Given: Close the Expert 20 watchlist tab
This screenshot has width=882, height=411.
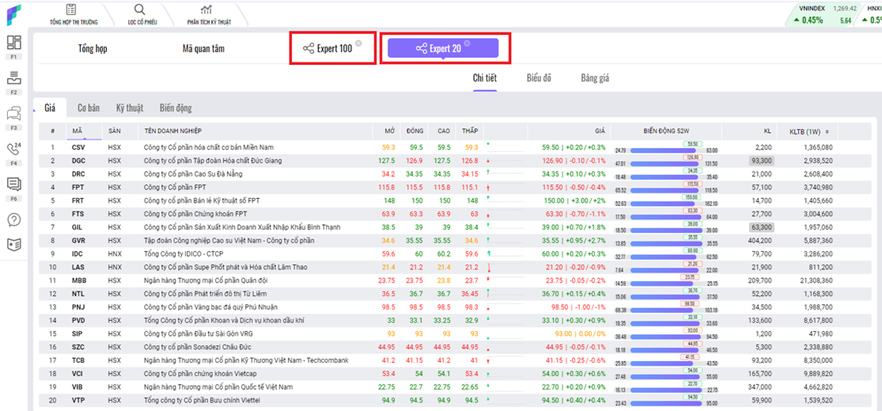Looking at the screenshot, I should click(467, 43).
